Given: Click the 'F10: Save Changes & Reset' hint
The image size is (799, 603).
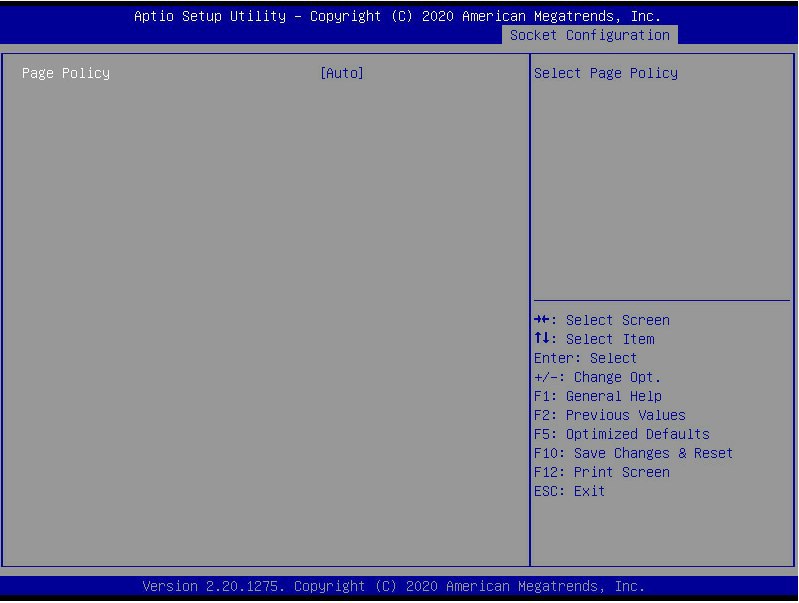Looking at the screenshot, I should click(x=633, y=453).
